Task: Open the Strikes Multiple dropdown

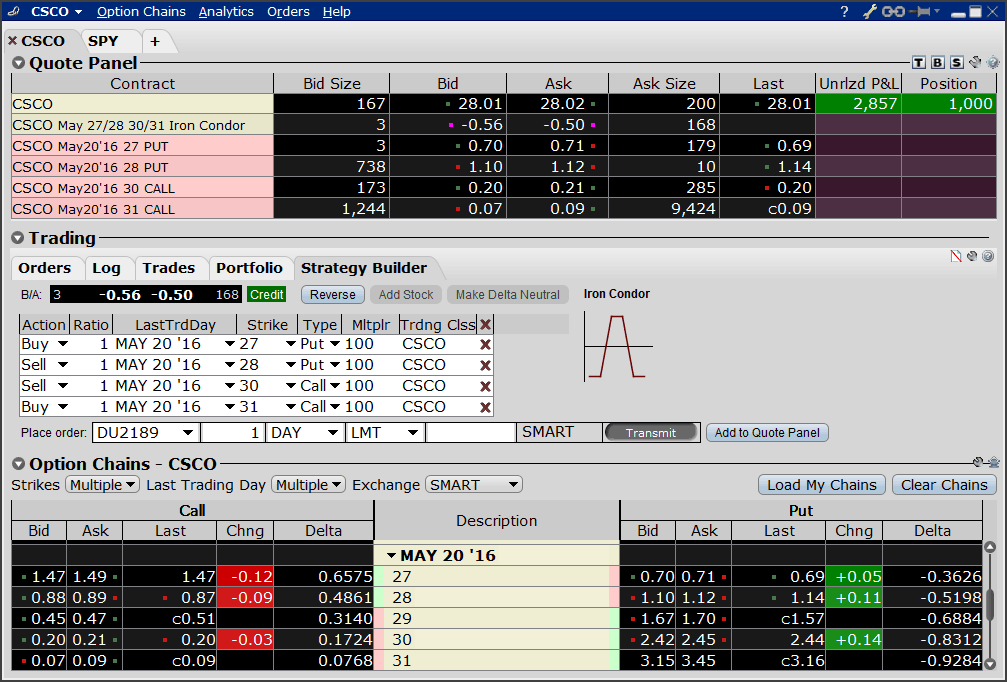Action: (103, 485)
